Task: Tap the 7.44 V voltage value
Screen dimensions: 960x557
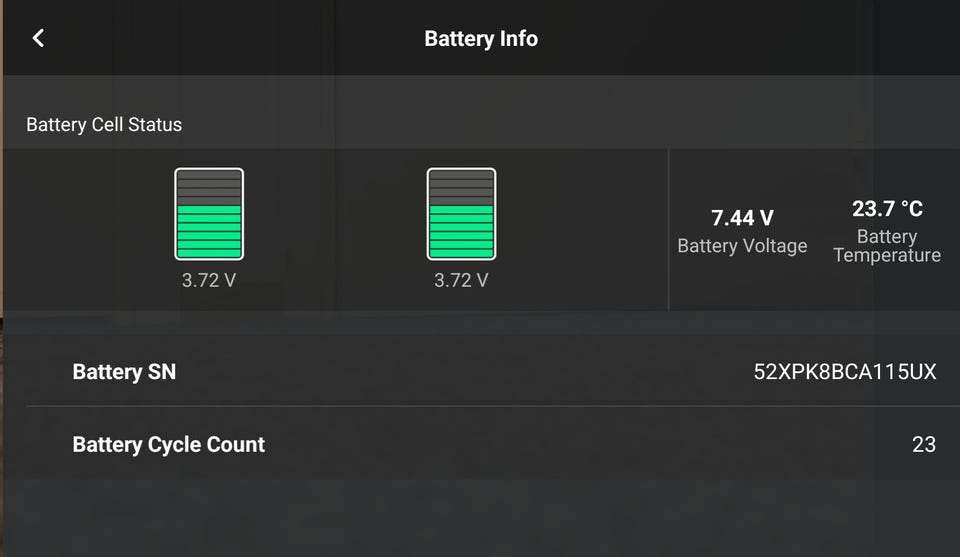Action: (x=742, y=218)
